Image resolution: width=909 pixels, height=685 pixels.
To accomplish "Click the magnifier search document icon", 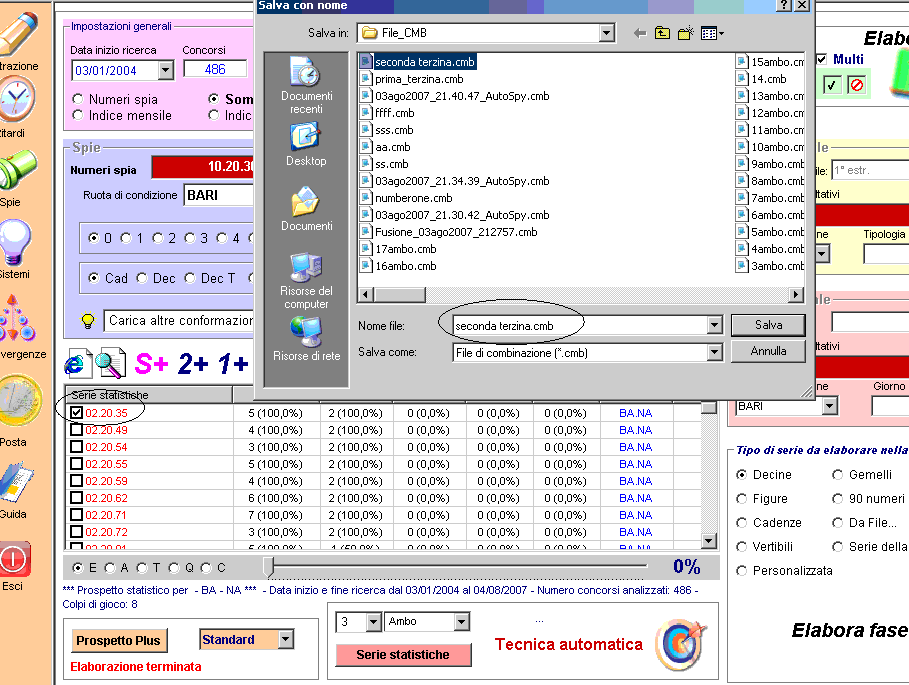I will 110,363.
